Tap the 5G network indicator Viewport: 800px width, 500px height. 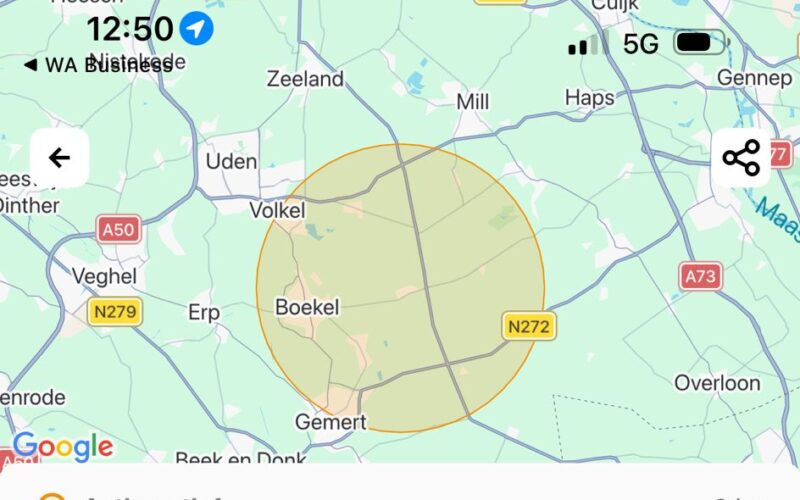[x=641, y=44]
